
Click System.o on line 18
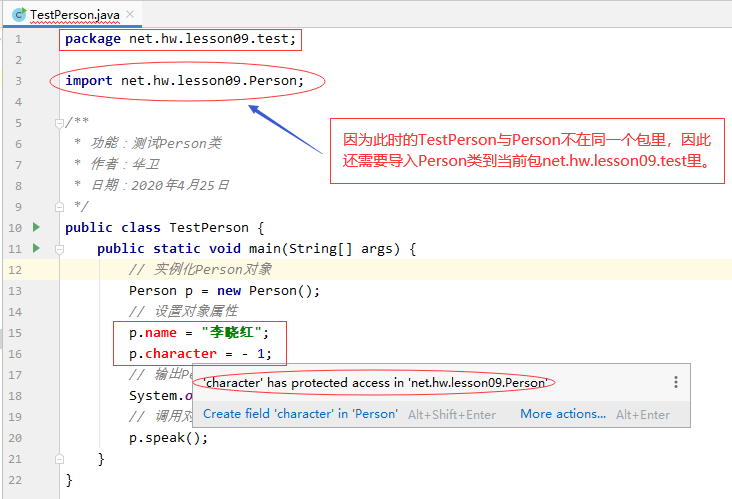pos(161,396)
